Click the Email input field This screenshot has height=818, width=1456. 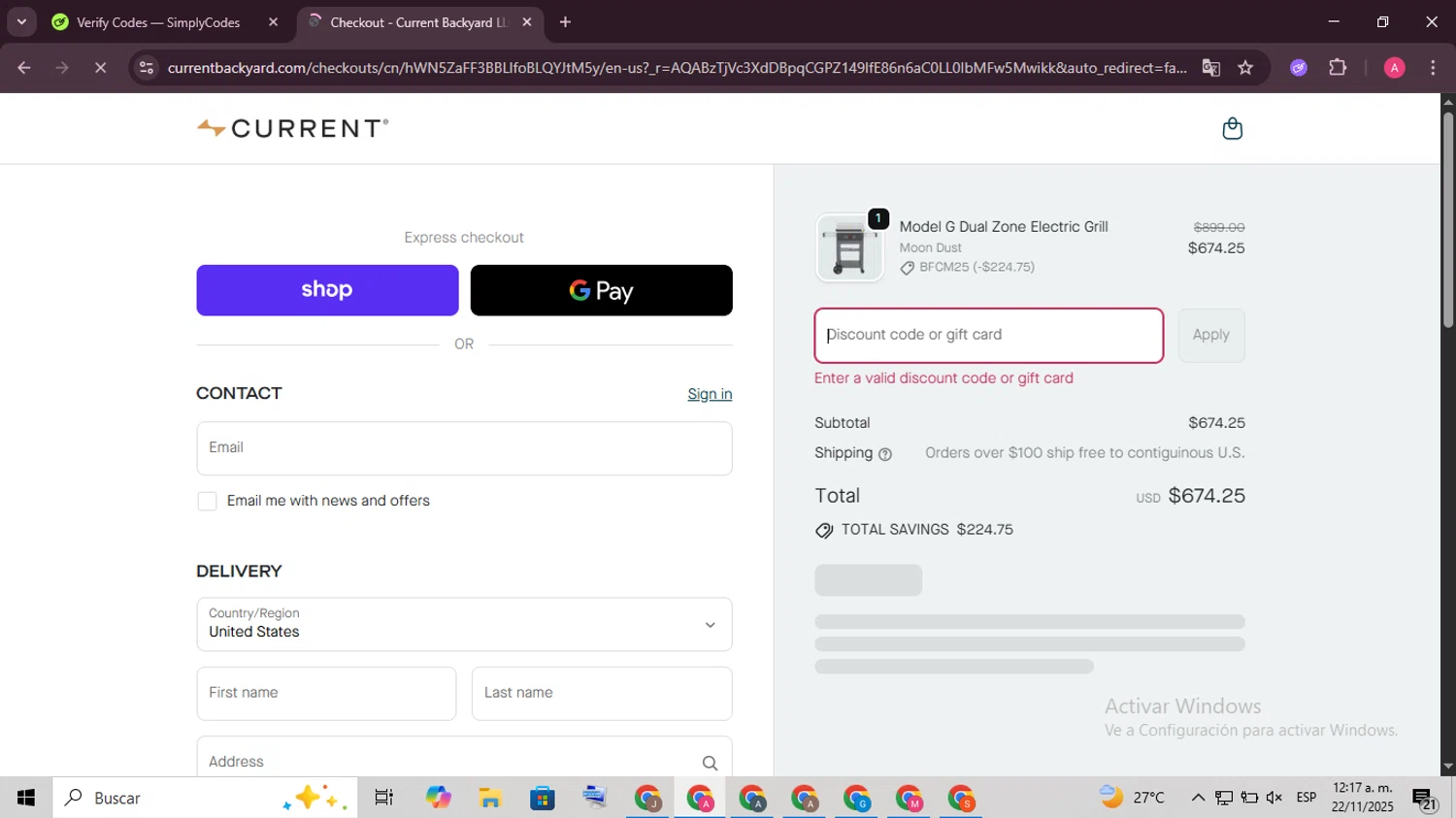(464, 448)
